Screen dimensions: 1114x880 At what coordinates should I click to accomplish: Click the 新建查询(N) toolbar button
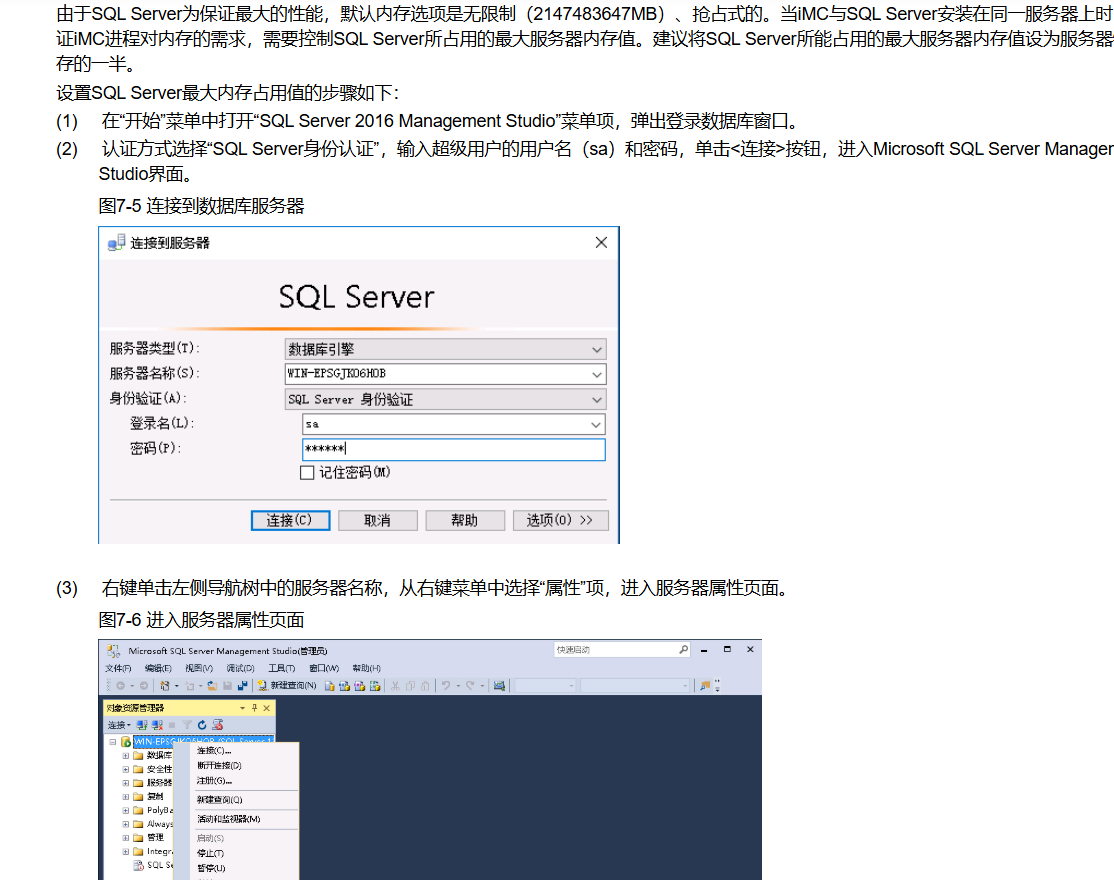[286, 685]
